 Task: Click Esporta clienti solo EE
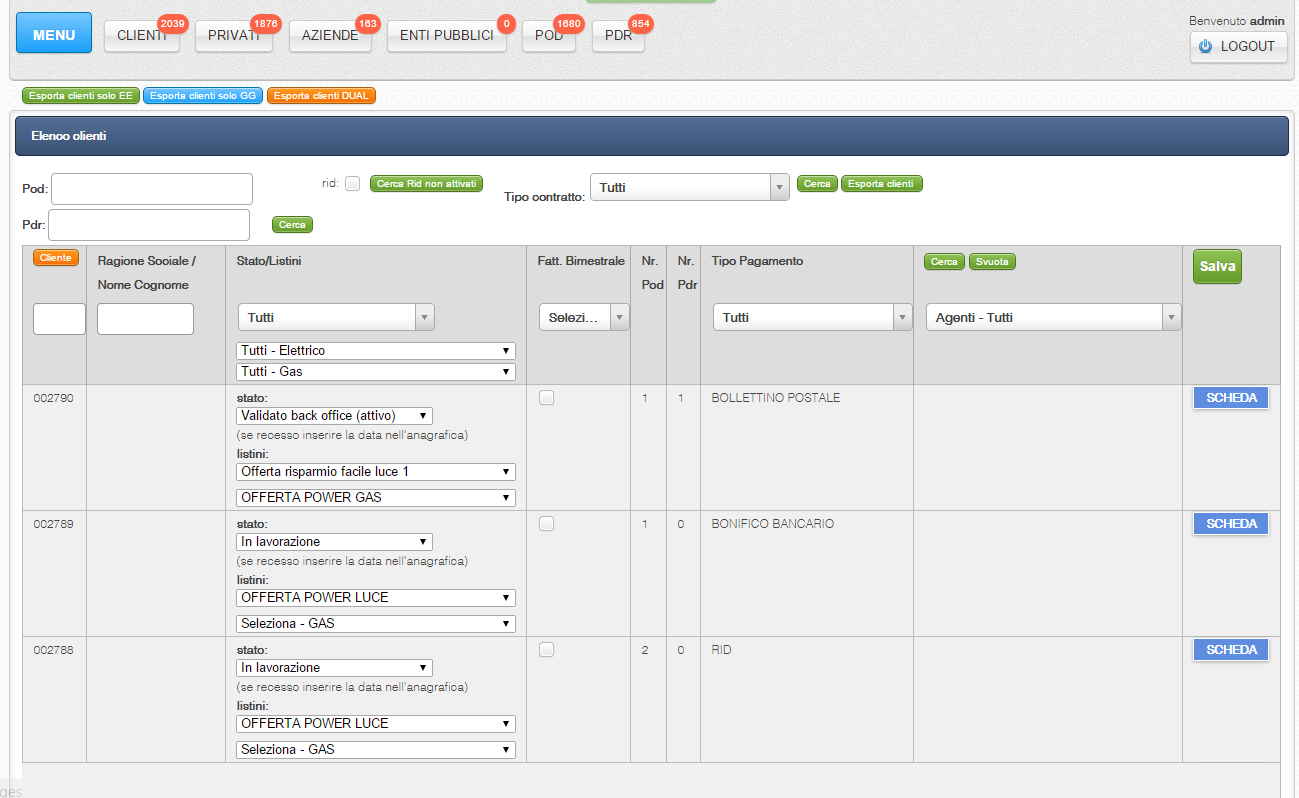80,96
